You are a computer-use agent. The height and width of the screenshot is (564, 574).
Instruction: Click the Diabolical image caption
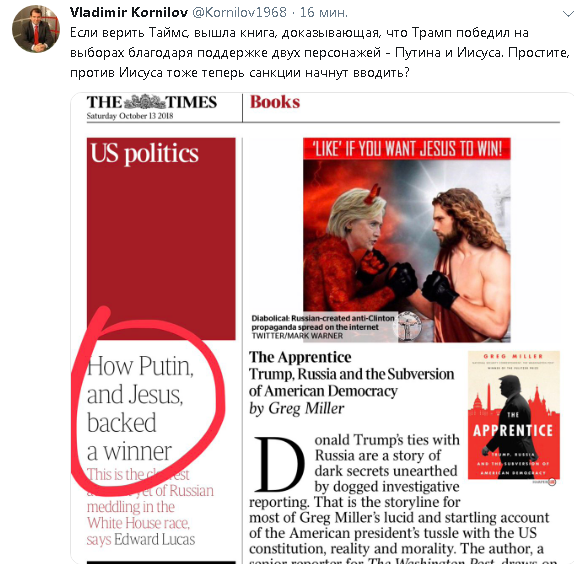323,327
